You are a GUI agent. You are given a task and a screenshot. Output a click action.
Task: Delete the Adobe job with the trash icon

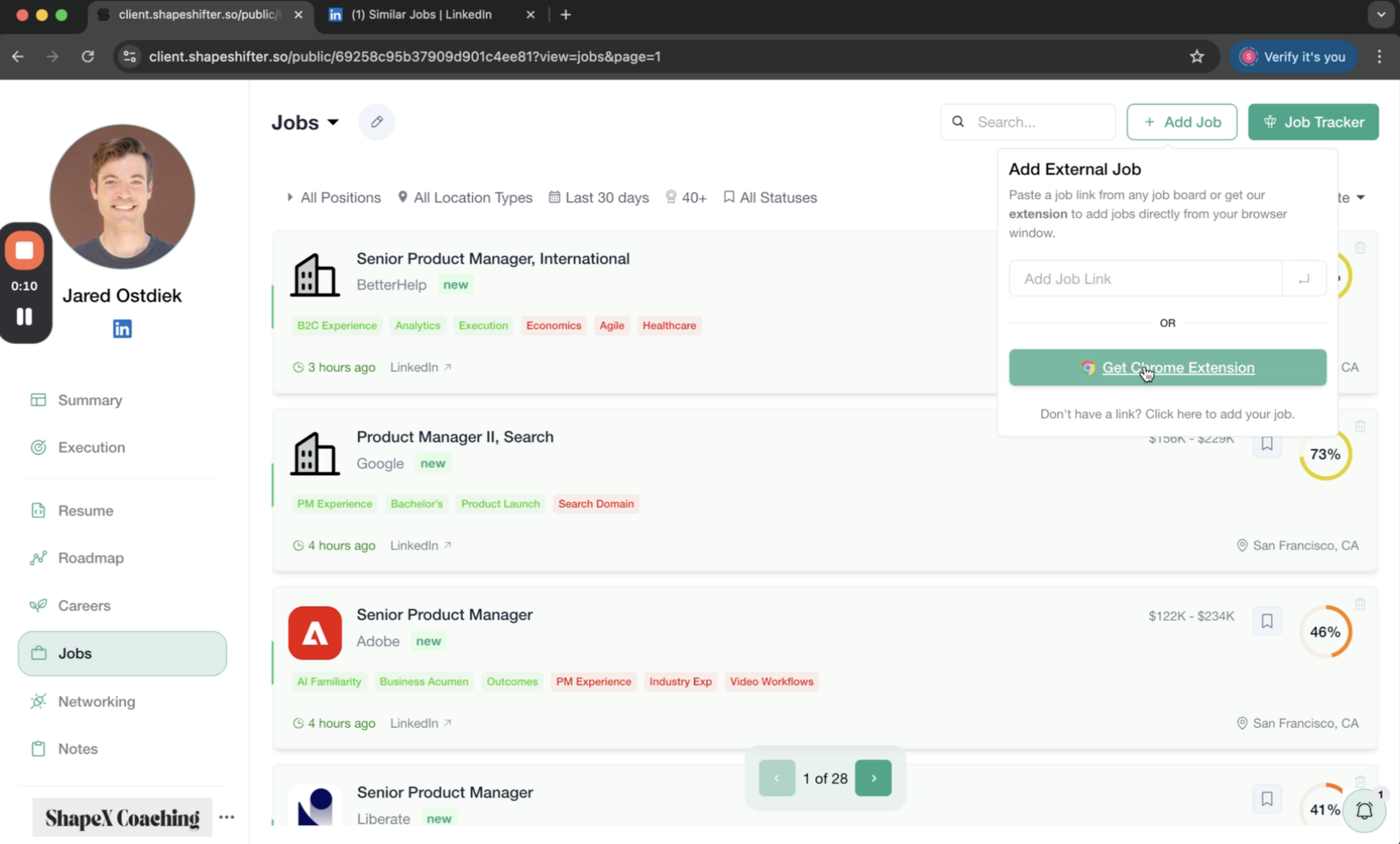(x=1360, y=604)
